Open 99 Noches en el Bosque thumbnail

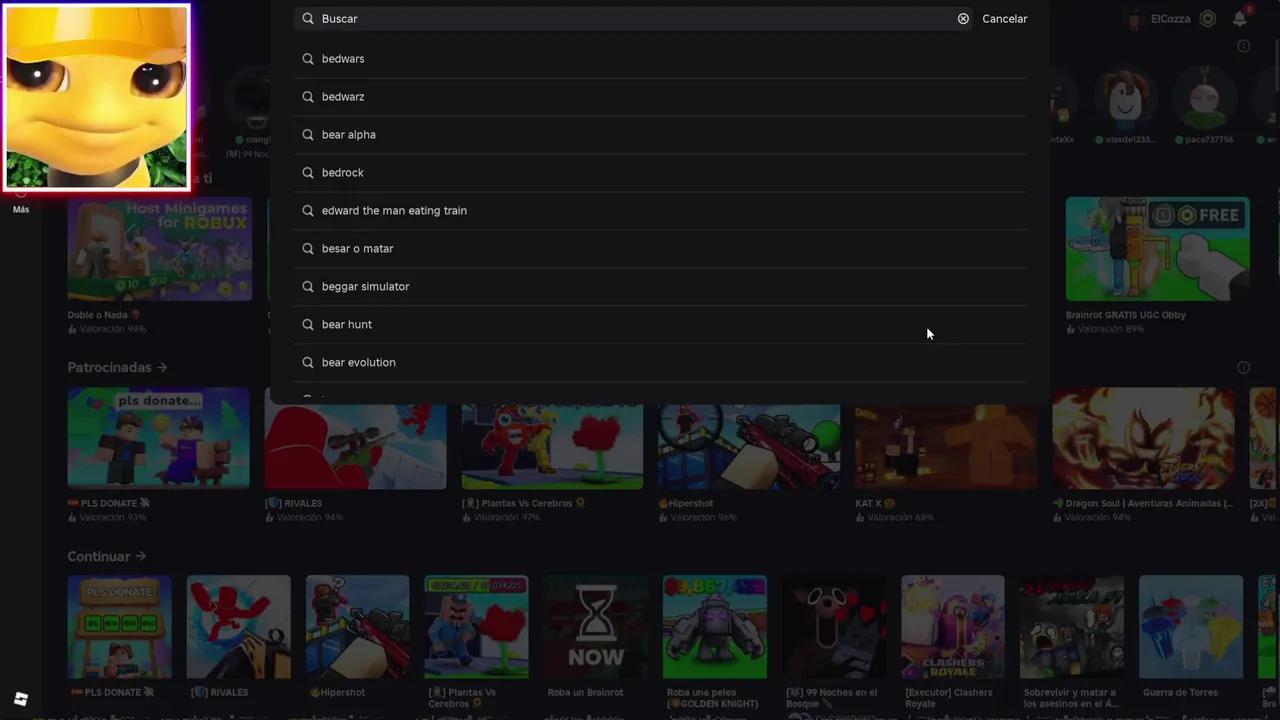pos(834,627)
